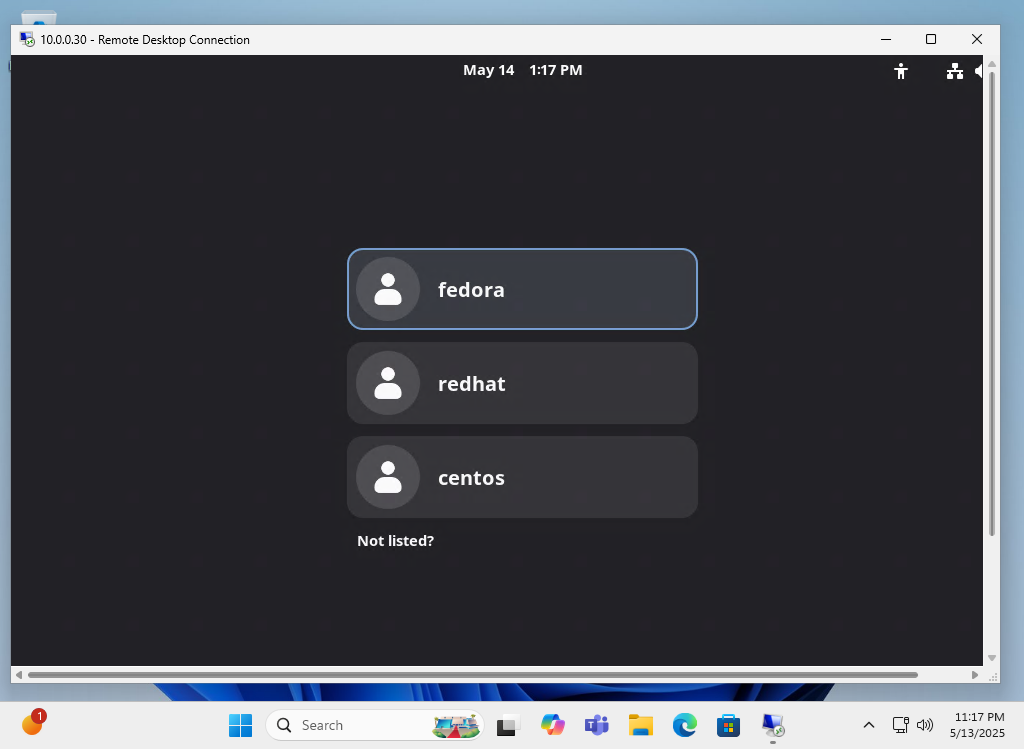Click the 'Not listed?' link
The width and height of the screenshot is (1024, 749).
click(x=395, y=541)
